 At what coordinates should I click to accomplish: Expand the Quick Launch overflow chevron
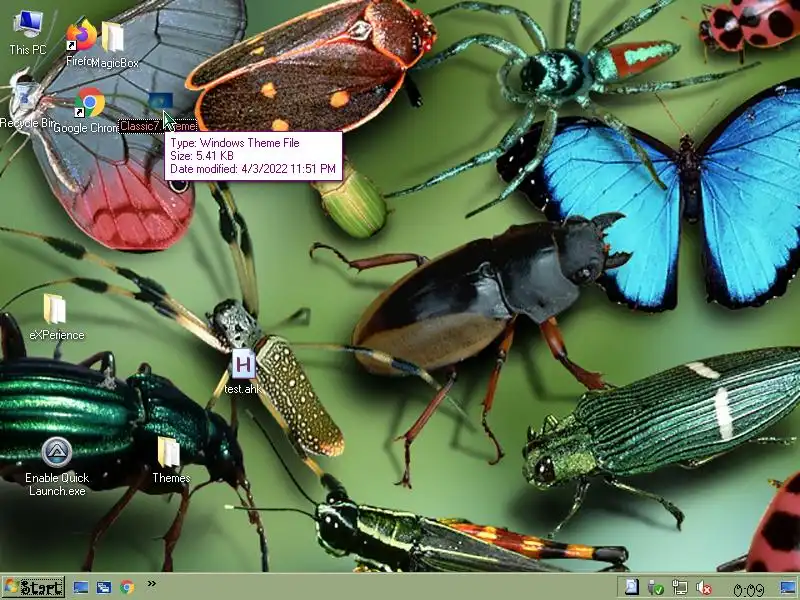click(152, 583)
